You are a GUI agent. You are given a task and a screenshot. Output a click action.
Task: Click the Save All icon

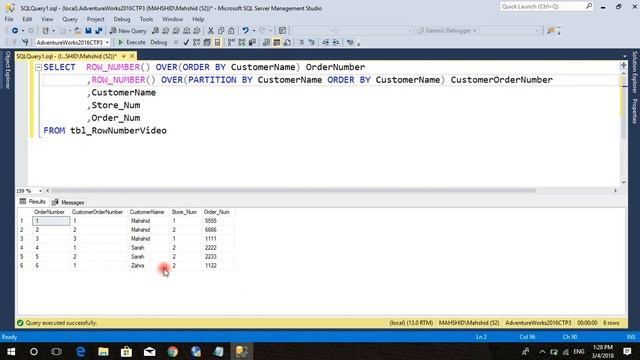coord(99,31)
